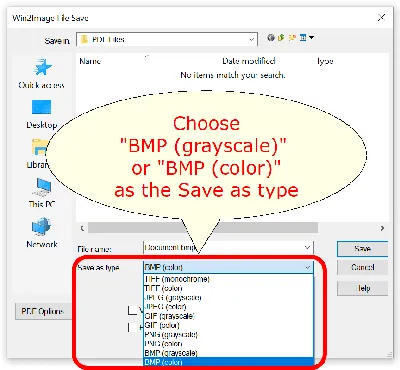Viewport: 400px width, 370px height.
Task: Click the scroll left arrow
Action: [x=82, y=228]
